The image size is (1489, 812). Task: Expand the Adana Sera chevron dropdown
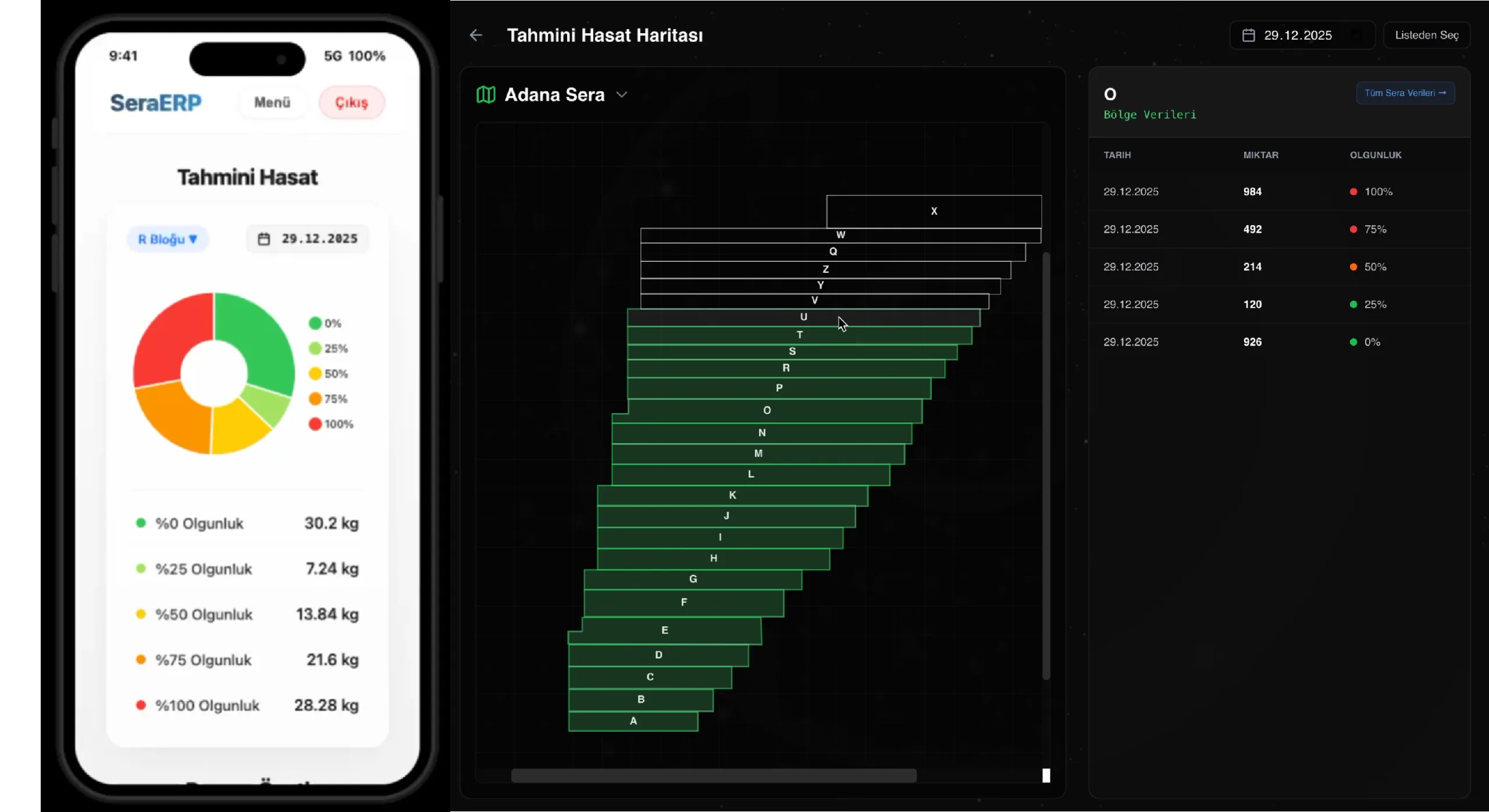pyautogui.click(x=622, y=95)
